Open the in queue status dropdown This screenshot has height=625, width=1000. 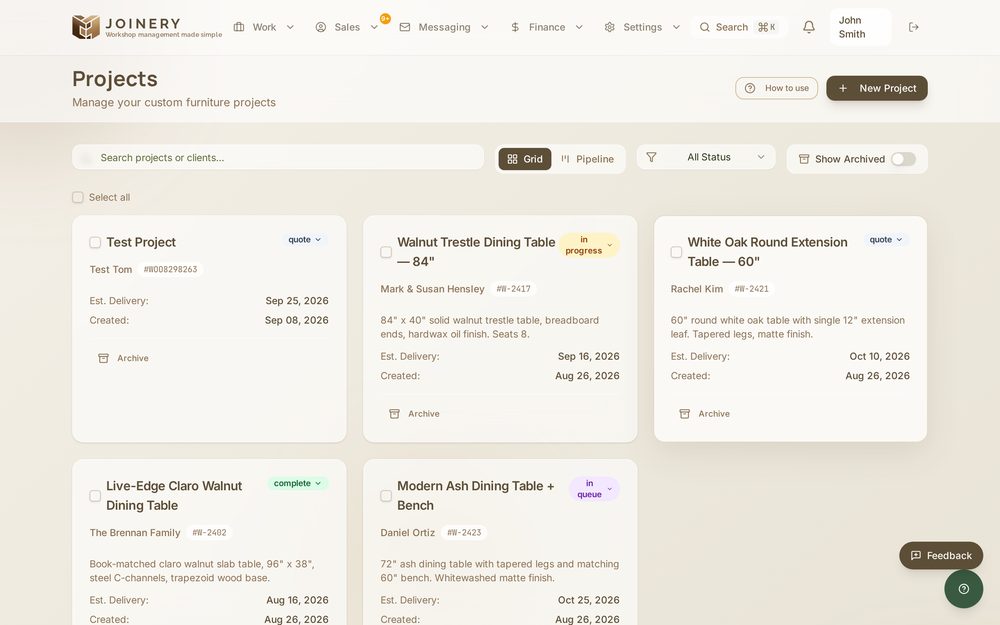click(594, 489)
